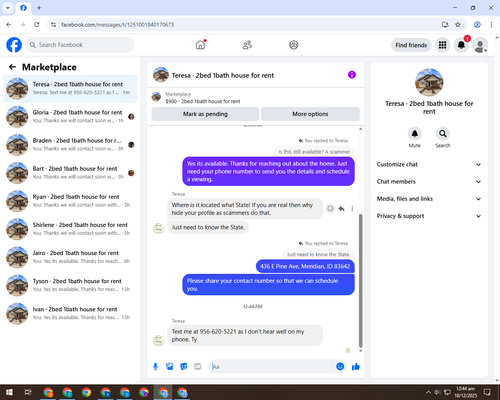Open the Home feed icon
The image size is (500, 400).
click(x=200, y=45)
